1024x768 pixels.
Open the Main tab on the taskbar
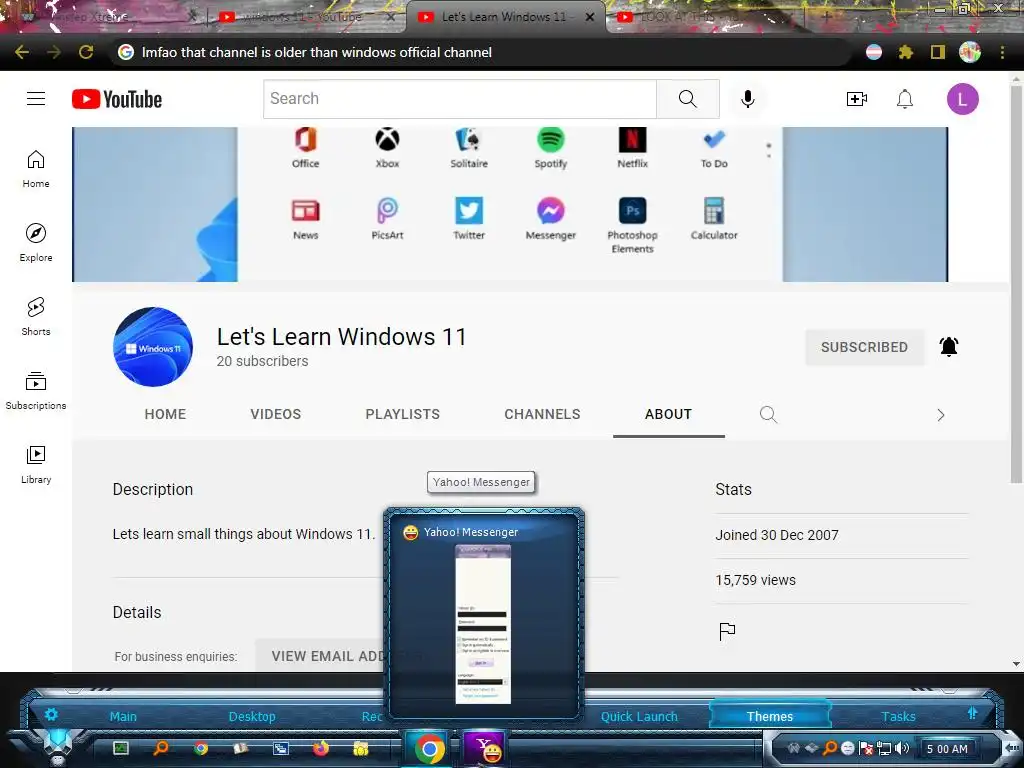tap(123, 716)
